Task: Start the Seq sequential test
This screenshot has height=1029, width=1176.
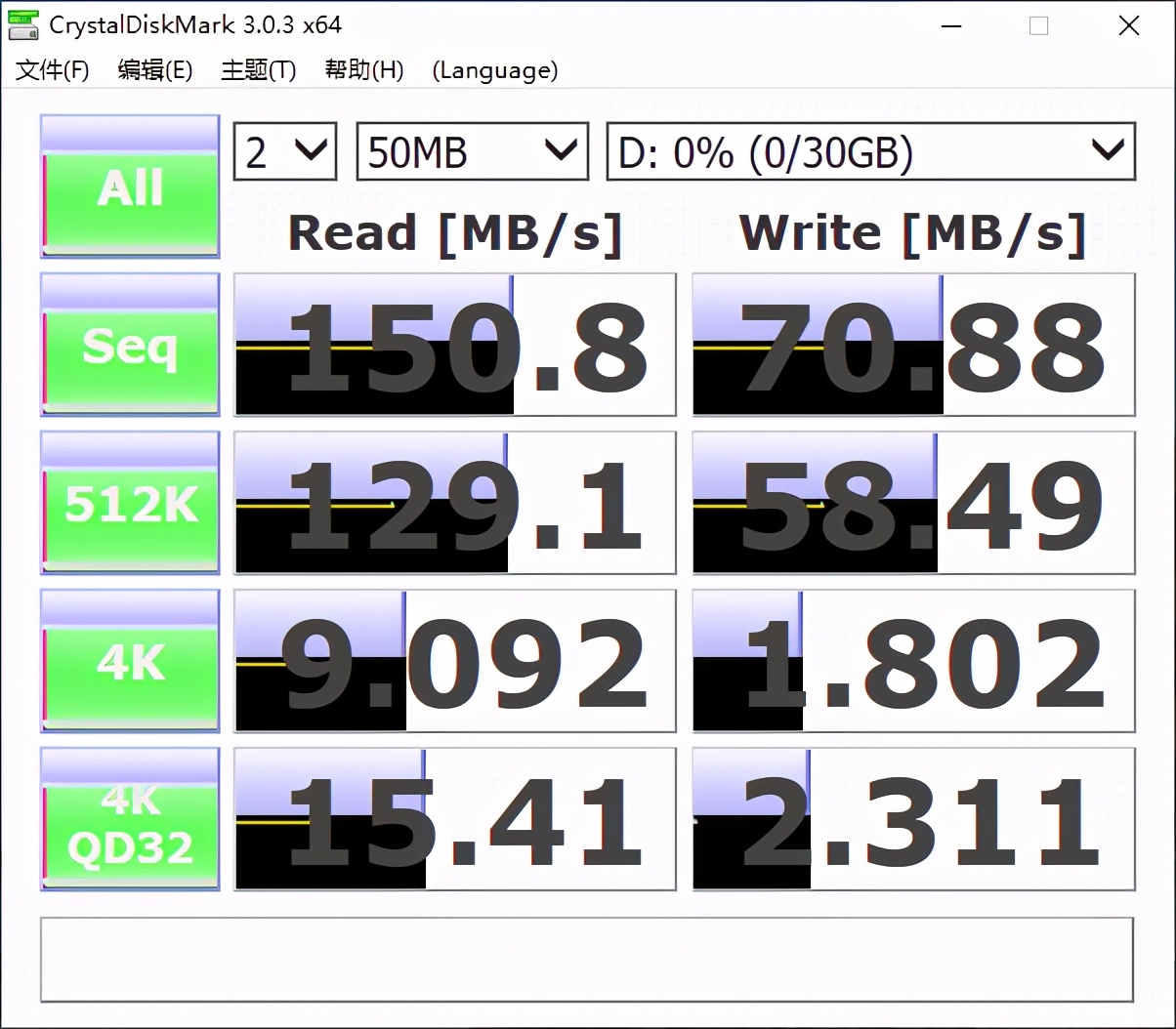Action: [130, 345]
